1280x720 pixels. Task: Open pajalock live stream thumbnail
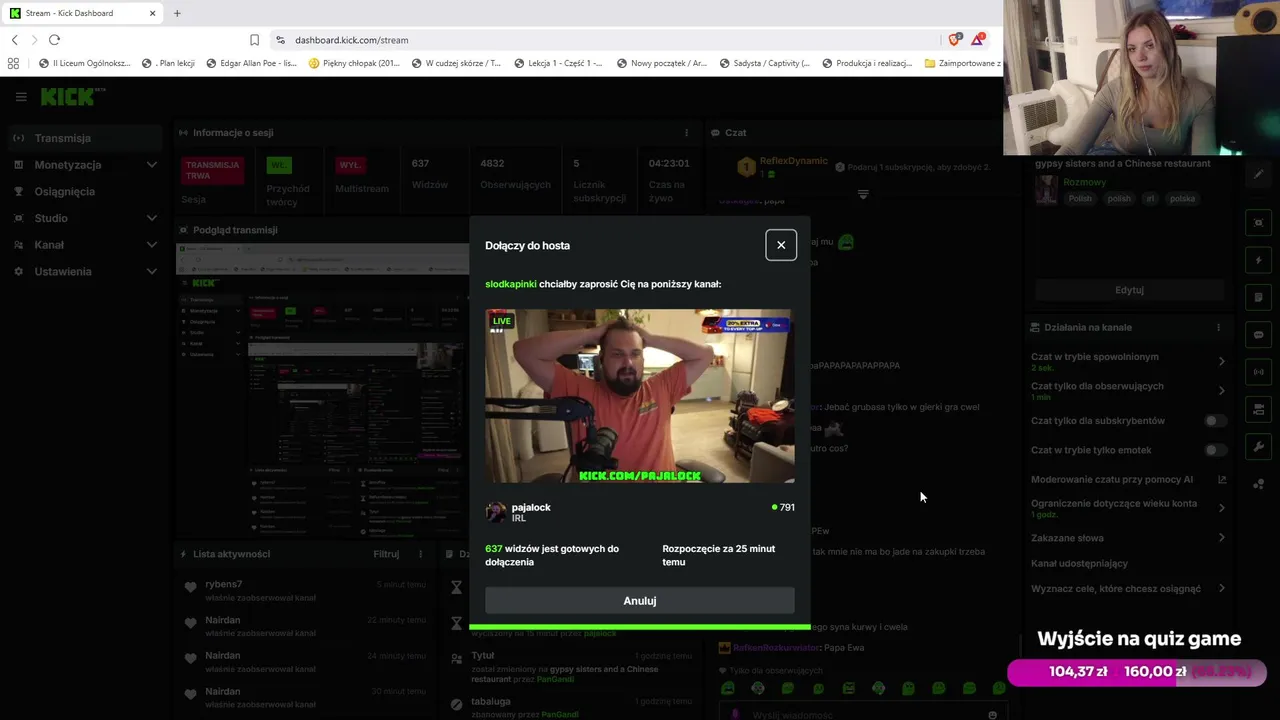coord(640,396)
